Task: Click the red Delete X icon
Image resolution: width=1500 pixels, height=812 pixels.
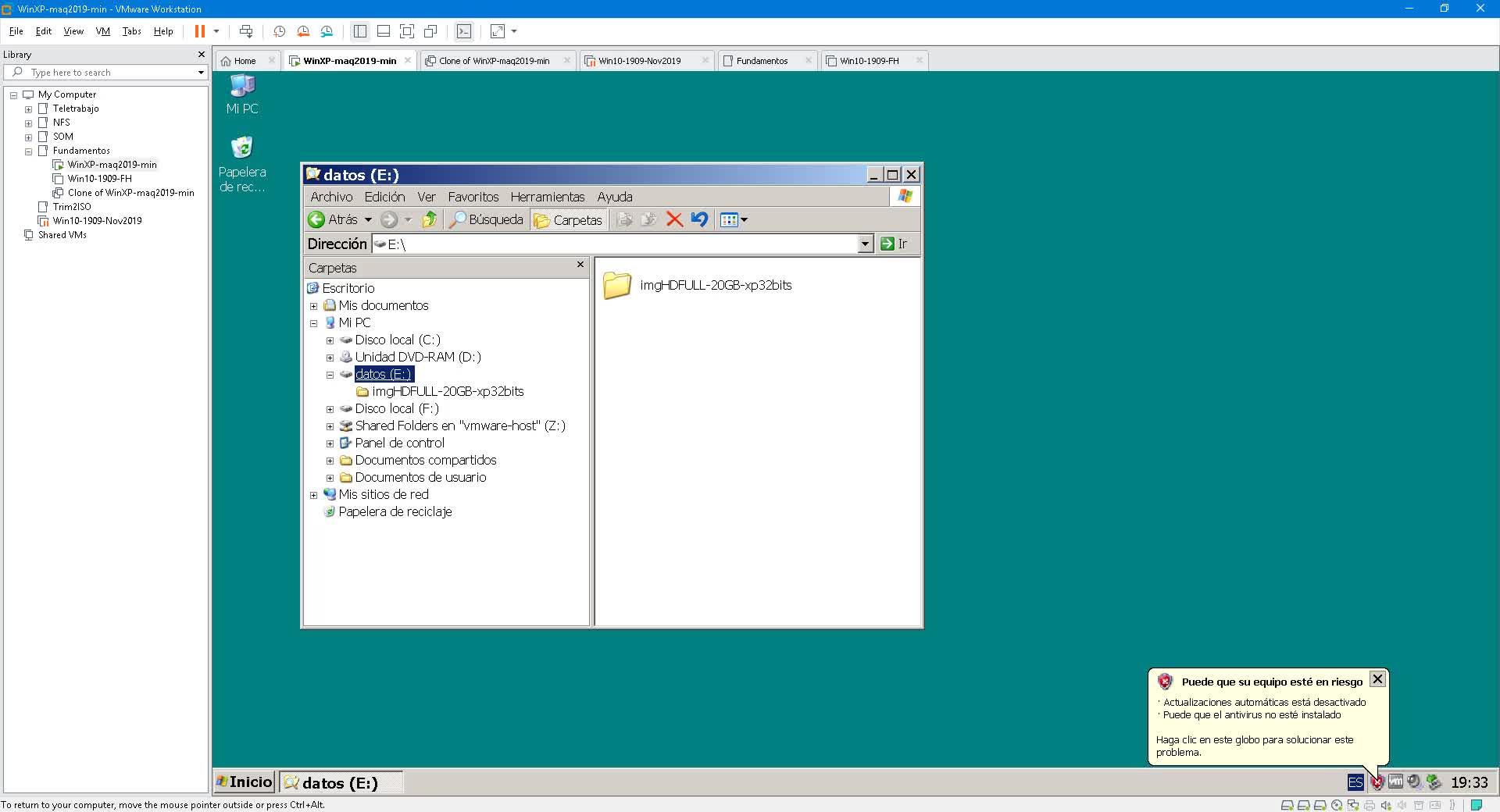Action: [x=674, y=220]
